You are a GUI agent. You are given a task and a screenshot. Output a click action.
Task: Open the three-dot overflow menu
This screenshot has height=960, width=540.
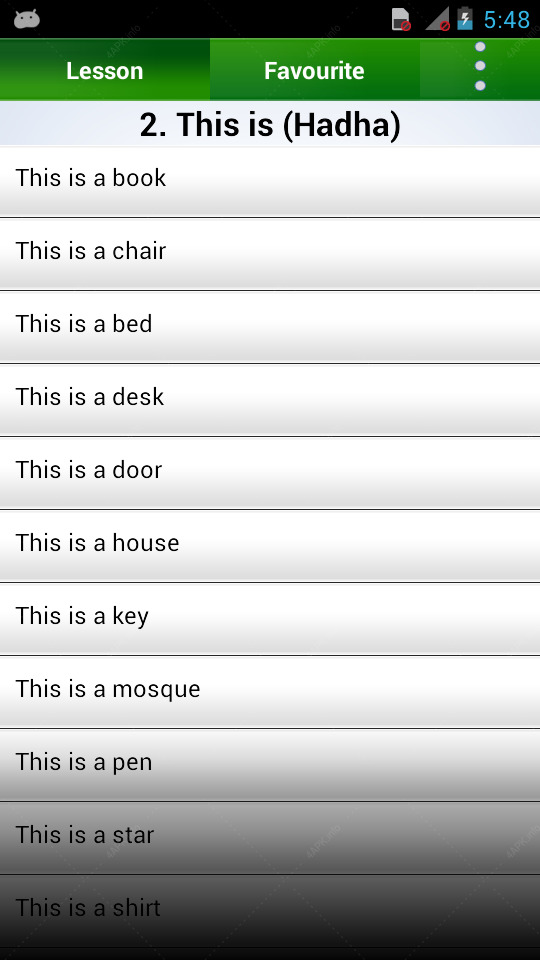480,67
